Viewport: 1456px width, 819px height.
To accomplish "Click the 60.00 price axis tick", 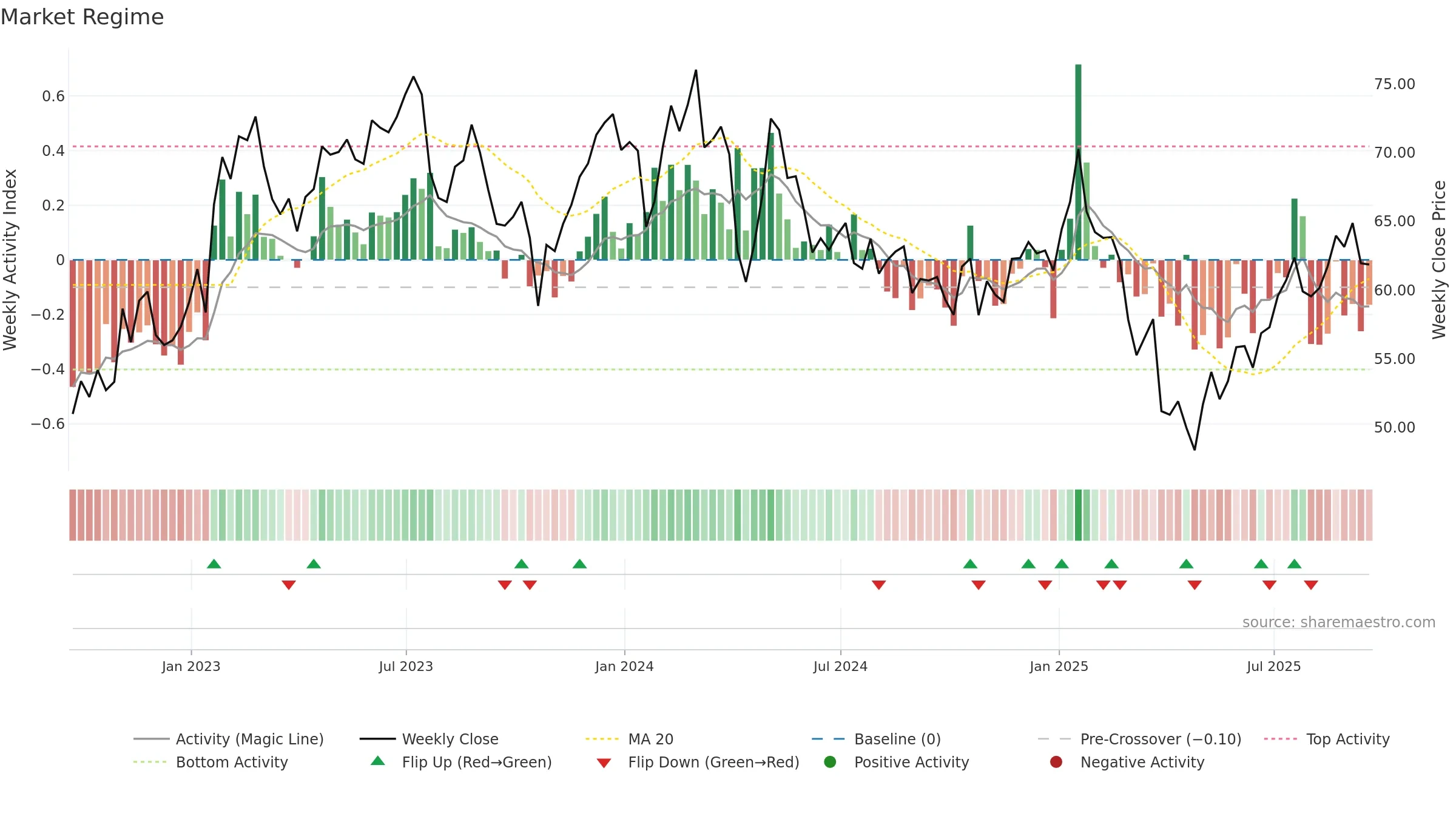I will click(x=1394, y=290).
